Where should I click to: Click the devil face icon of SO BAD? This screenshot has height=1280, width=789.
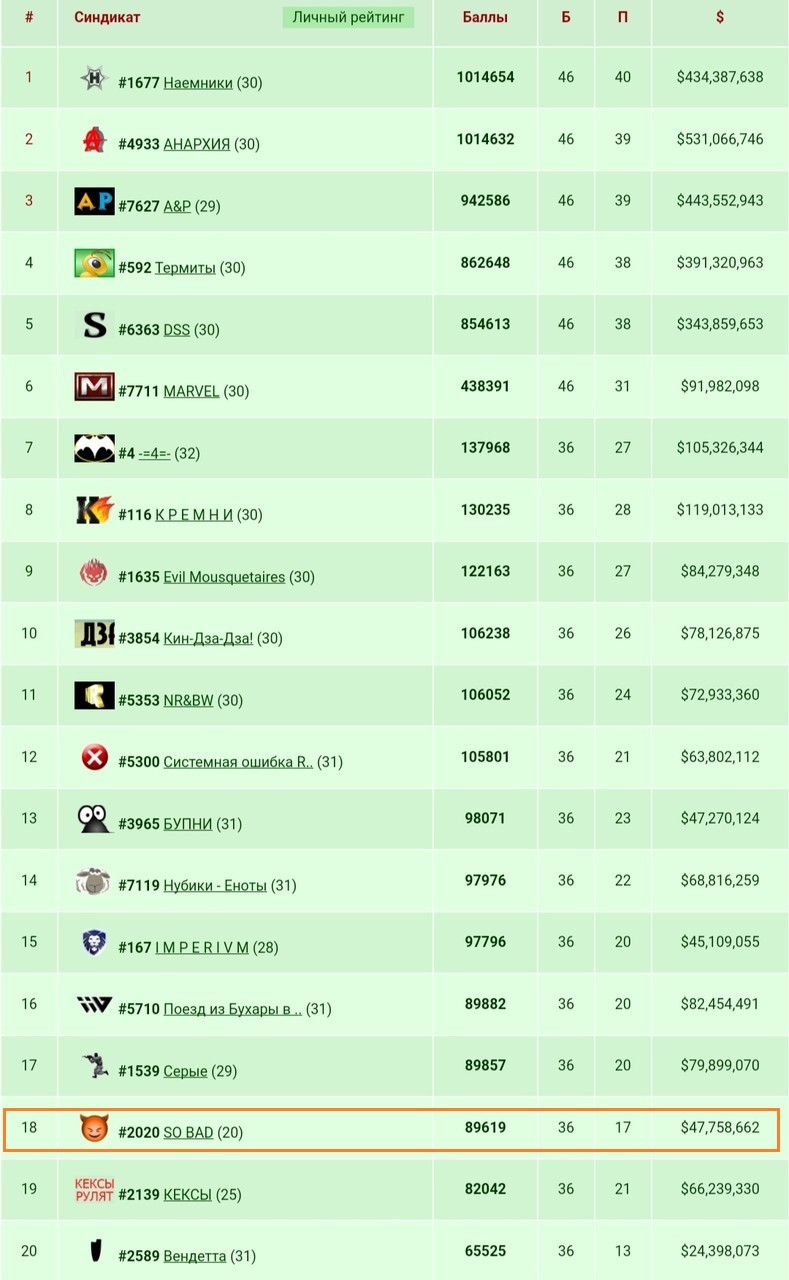click(x=94, y=1129)
